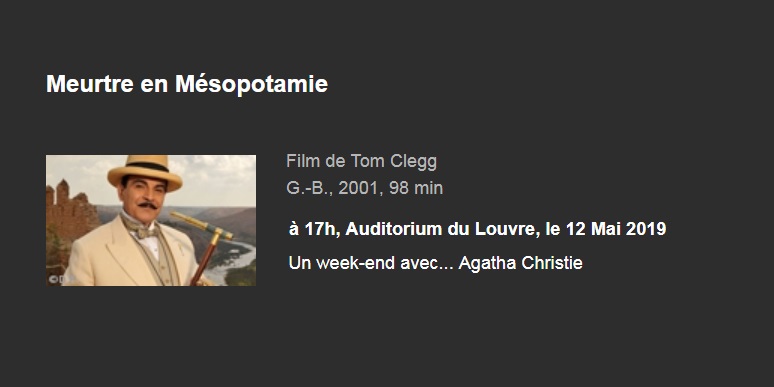Open the Meurtre en Mésopotamie film thumbnail

151,220
